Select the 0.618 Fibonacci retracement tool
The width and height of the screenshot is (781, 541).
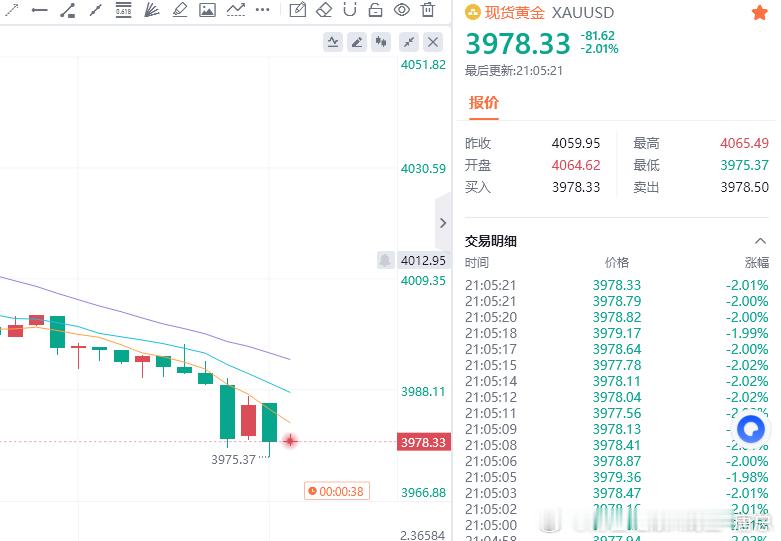(123, 9)
